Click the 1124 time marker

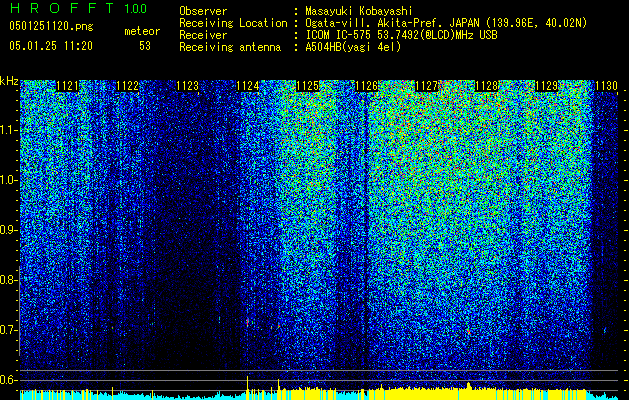coord(248,86)
